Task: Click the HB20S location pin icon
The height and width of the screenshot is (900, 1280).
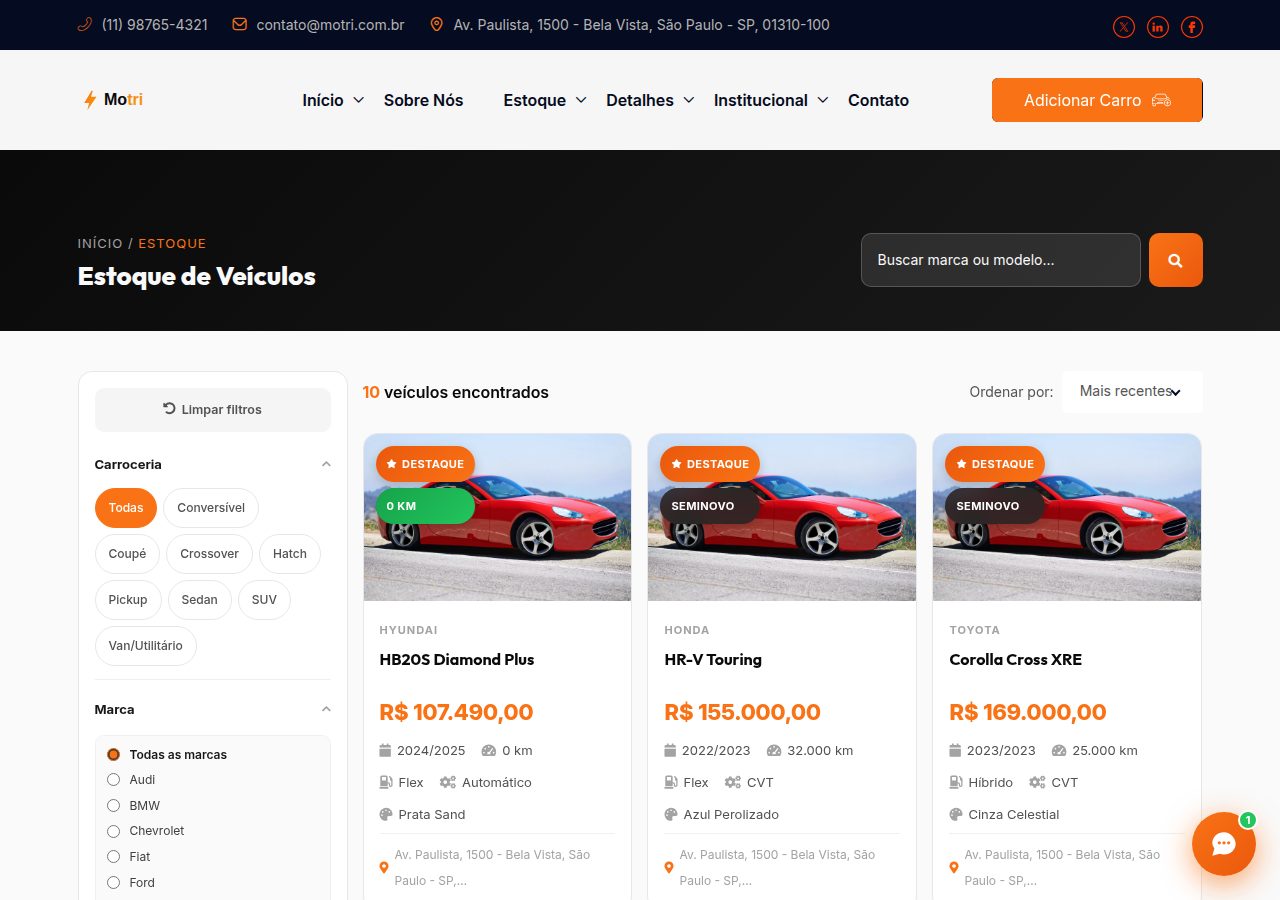Action: click(383, 868)
